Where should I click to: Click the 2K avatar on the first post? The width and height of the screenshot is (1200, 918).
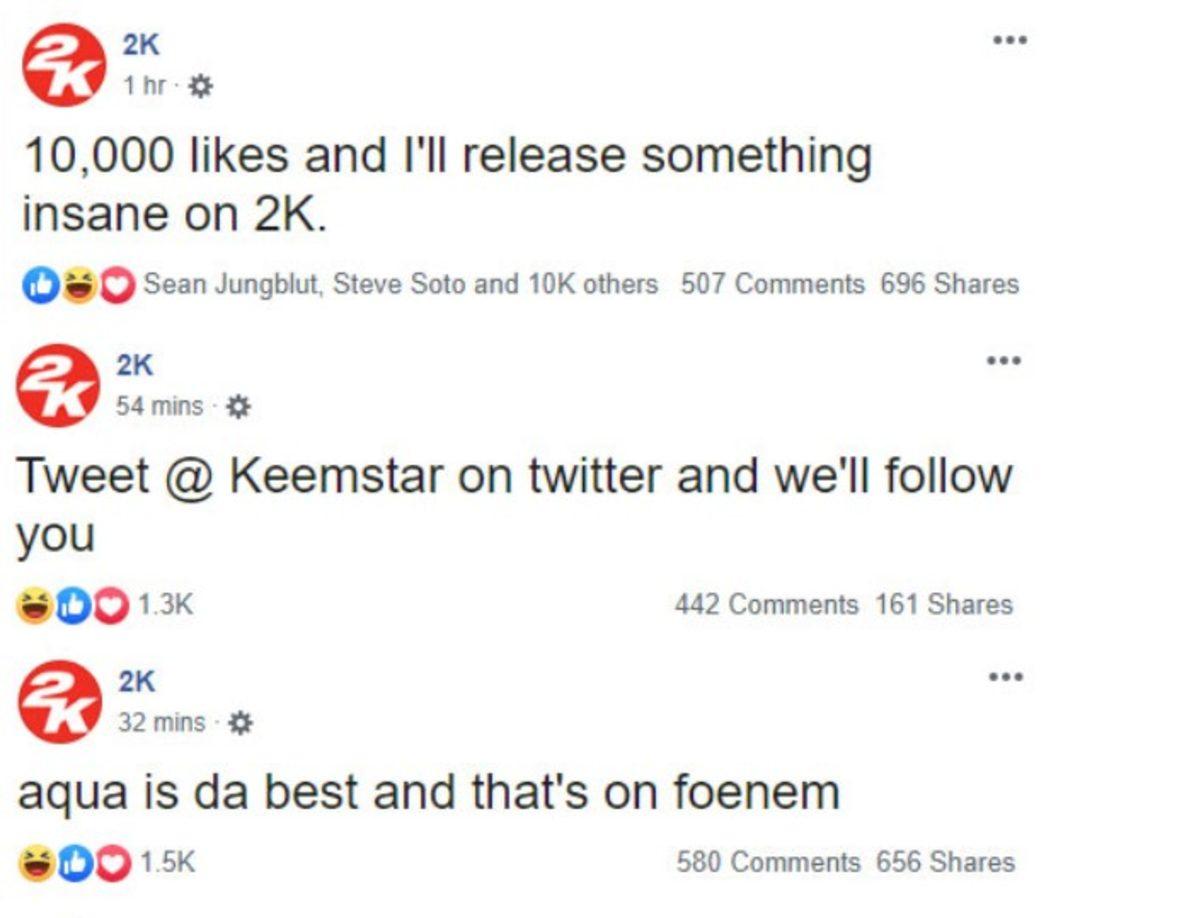point(63,66)
